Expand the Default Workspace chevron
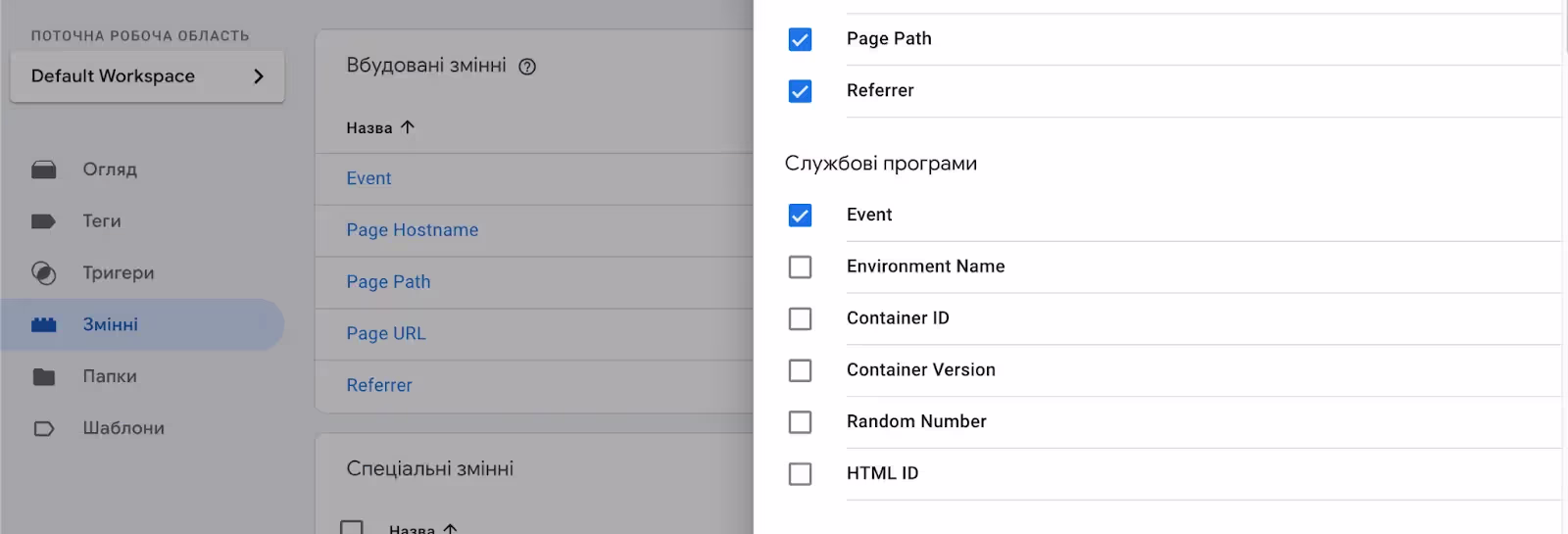Image resolution: width=1568 pixels, height=534 pixels. click(259, 76)
